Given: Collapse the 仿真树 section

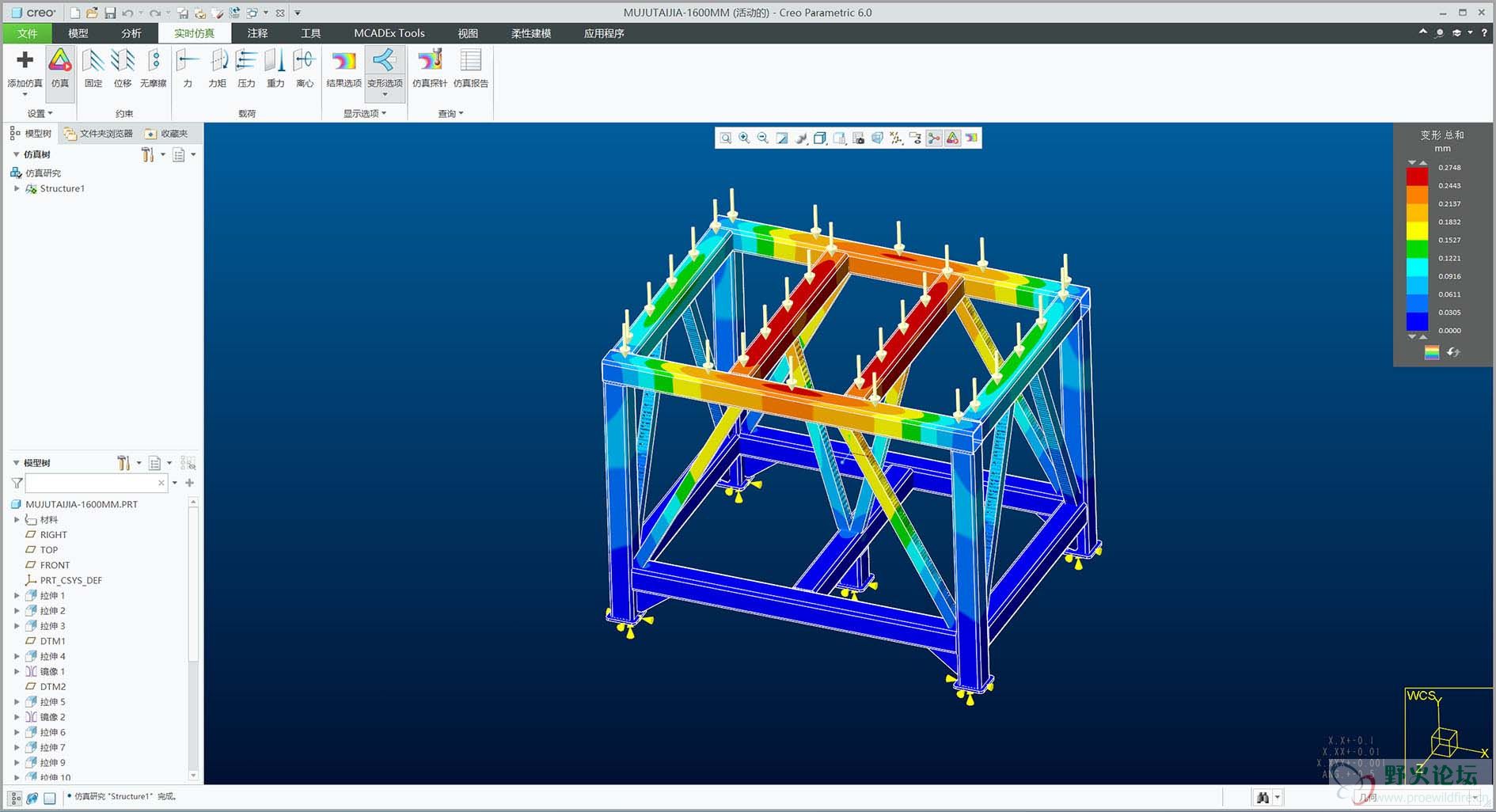Looking at the screenshot, I should pyautogui.click(x=16, y=154).
